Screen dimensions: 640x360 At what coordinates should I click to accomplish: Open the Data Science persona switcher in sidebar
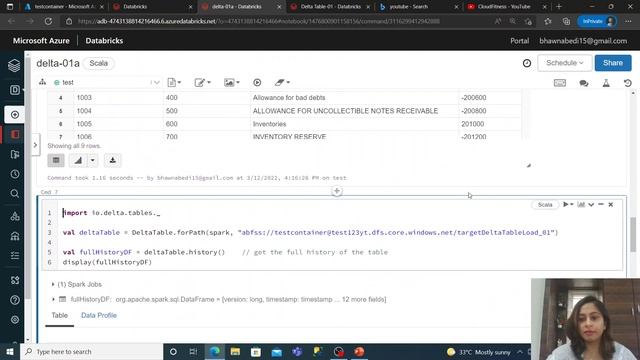click(15, 90)
